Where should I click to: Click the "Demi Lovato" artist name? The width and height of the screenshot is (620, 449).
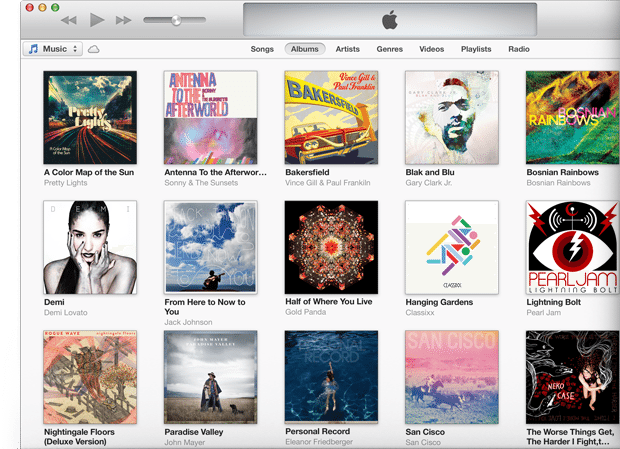tap(66, 313)
